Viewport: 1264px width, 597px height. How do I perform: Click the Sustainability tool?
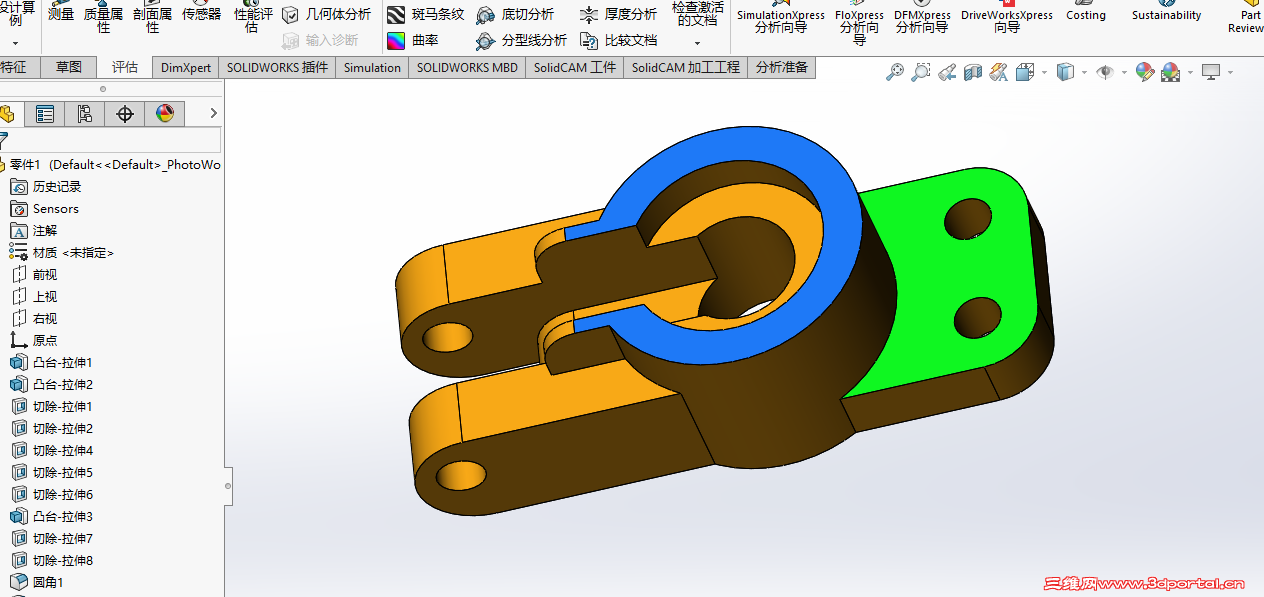(1167, 12)
